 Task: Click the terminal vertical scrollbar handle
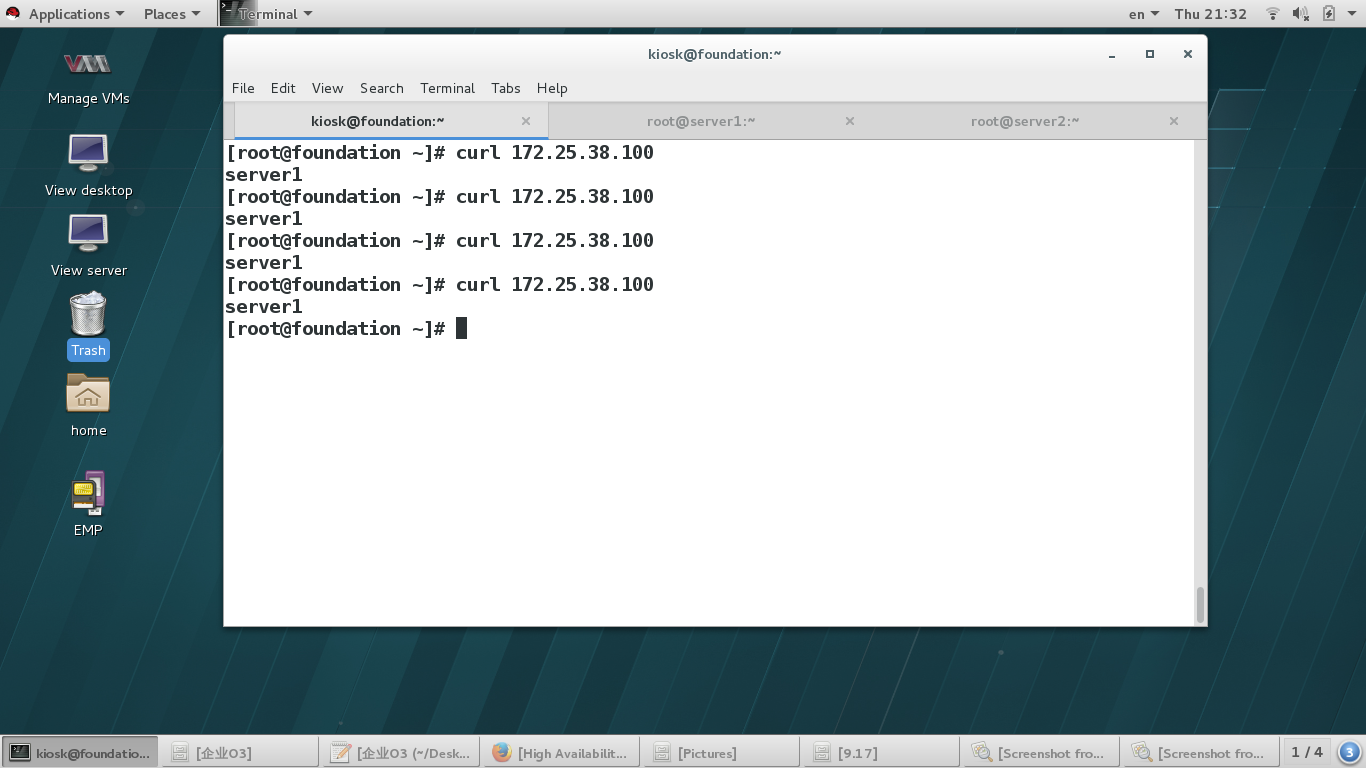click(1200, 604)
